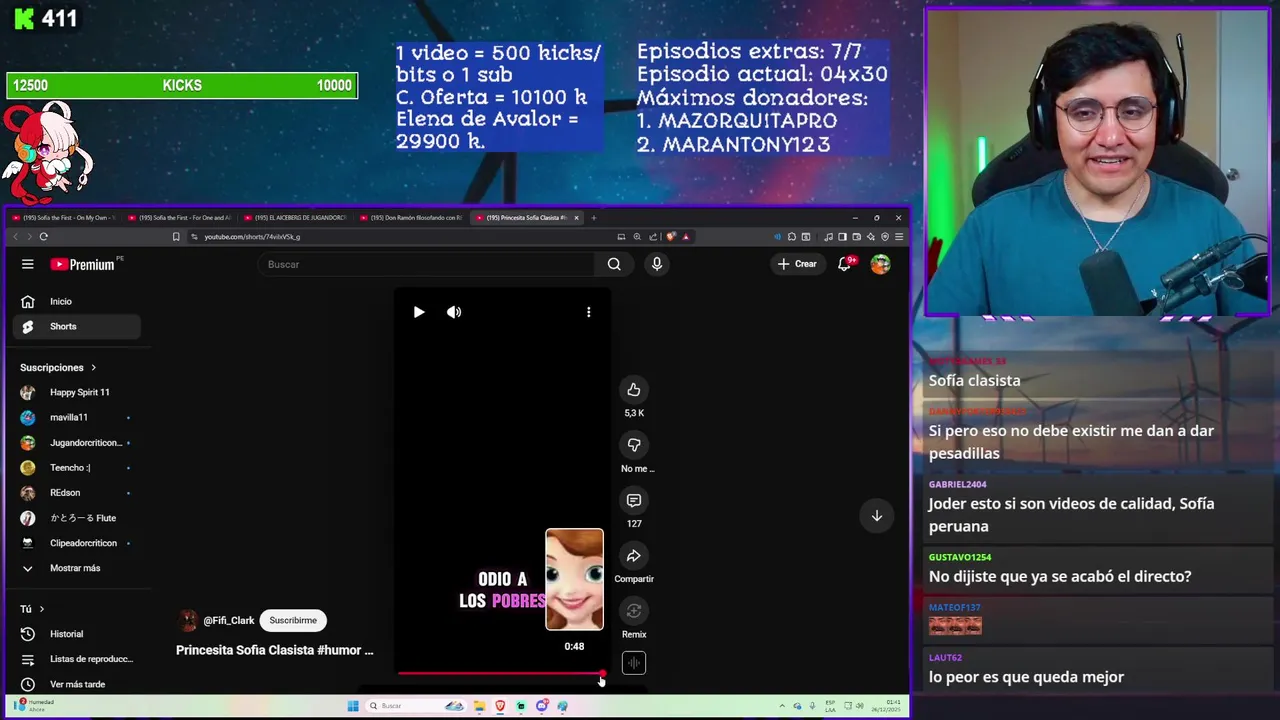This screenshot has height=720, width=1280.
Task: Open Brave browser from taskbar
Action: coord(500,706)
